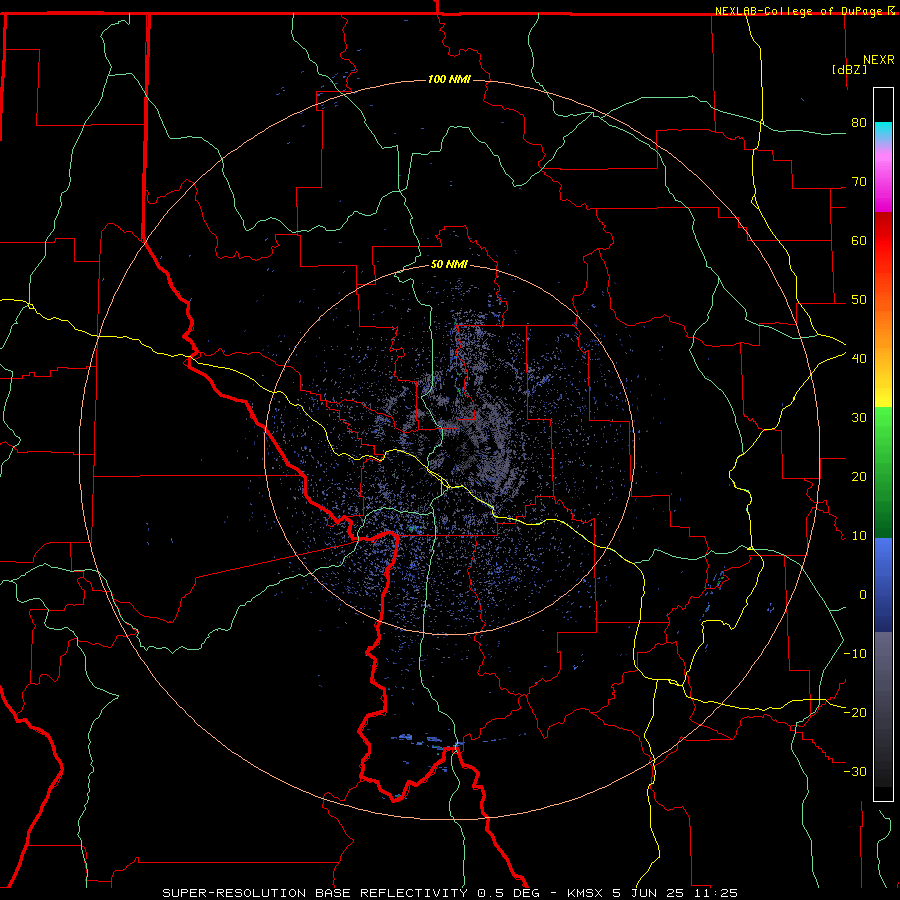Click the -30 dBZ scale value
The image size is (900, 900).
pyautogui.click(x=855, y=771)
